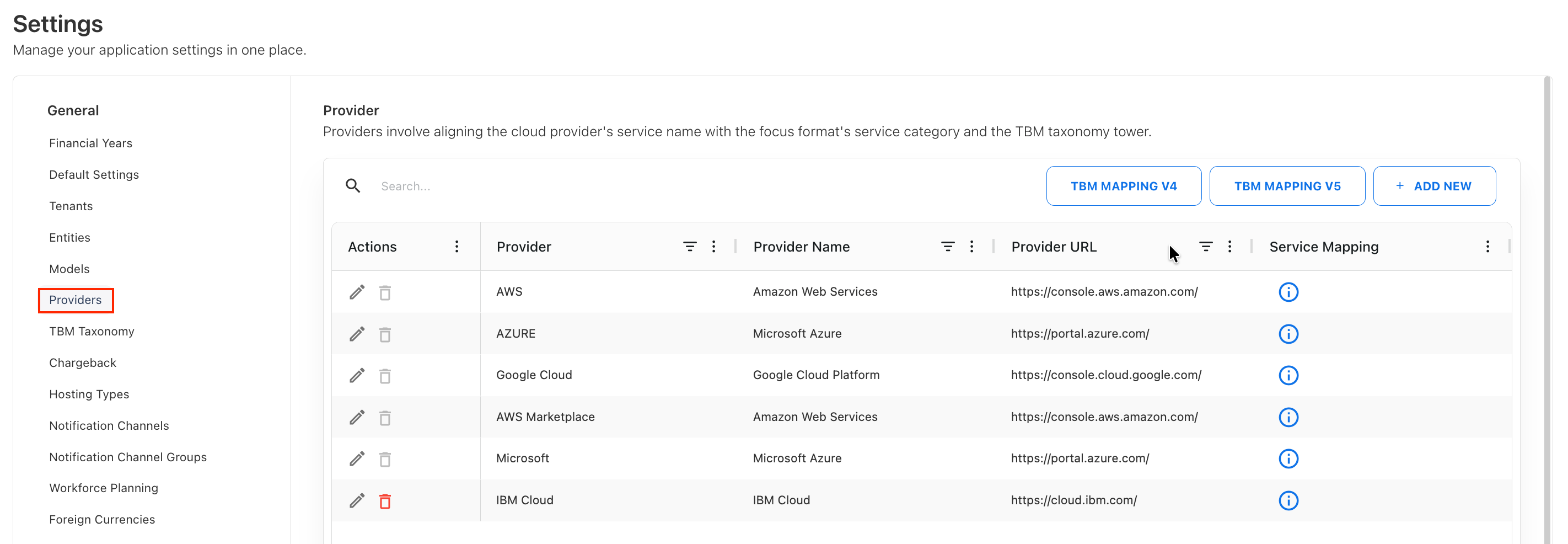Image resolution: width=1568 pixels, height=544 pixels.
Task: Open service mapping info for IBM Cloud
Action: pos(1288,501)
